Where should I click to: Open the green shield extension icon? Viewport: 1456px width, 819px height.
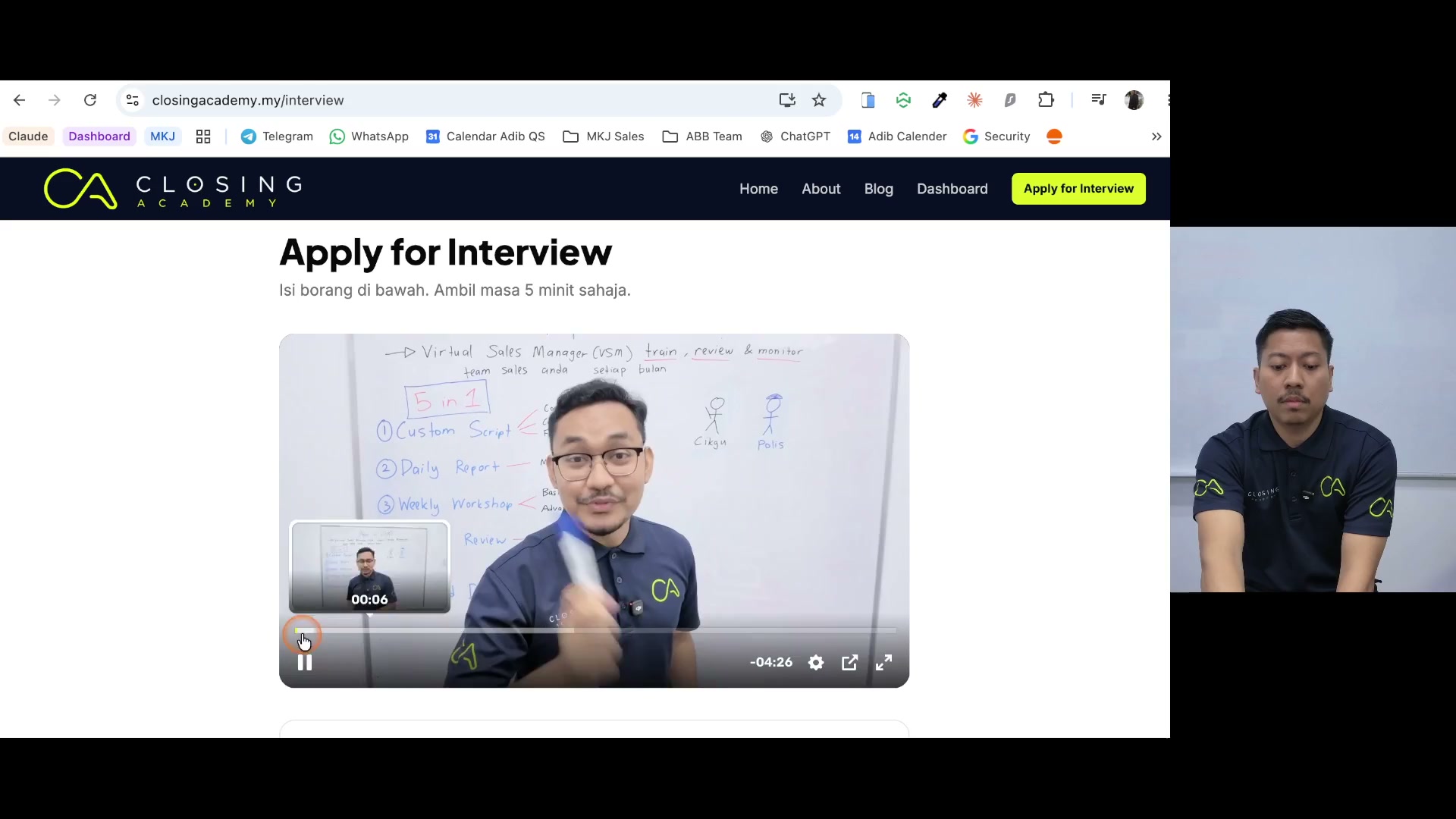[903, 100]
